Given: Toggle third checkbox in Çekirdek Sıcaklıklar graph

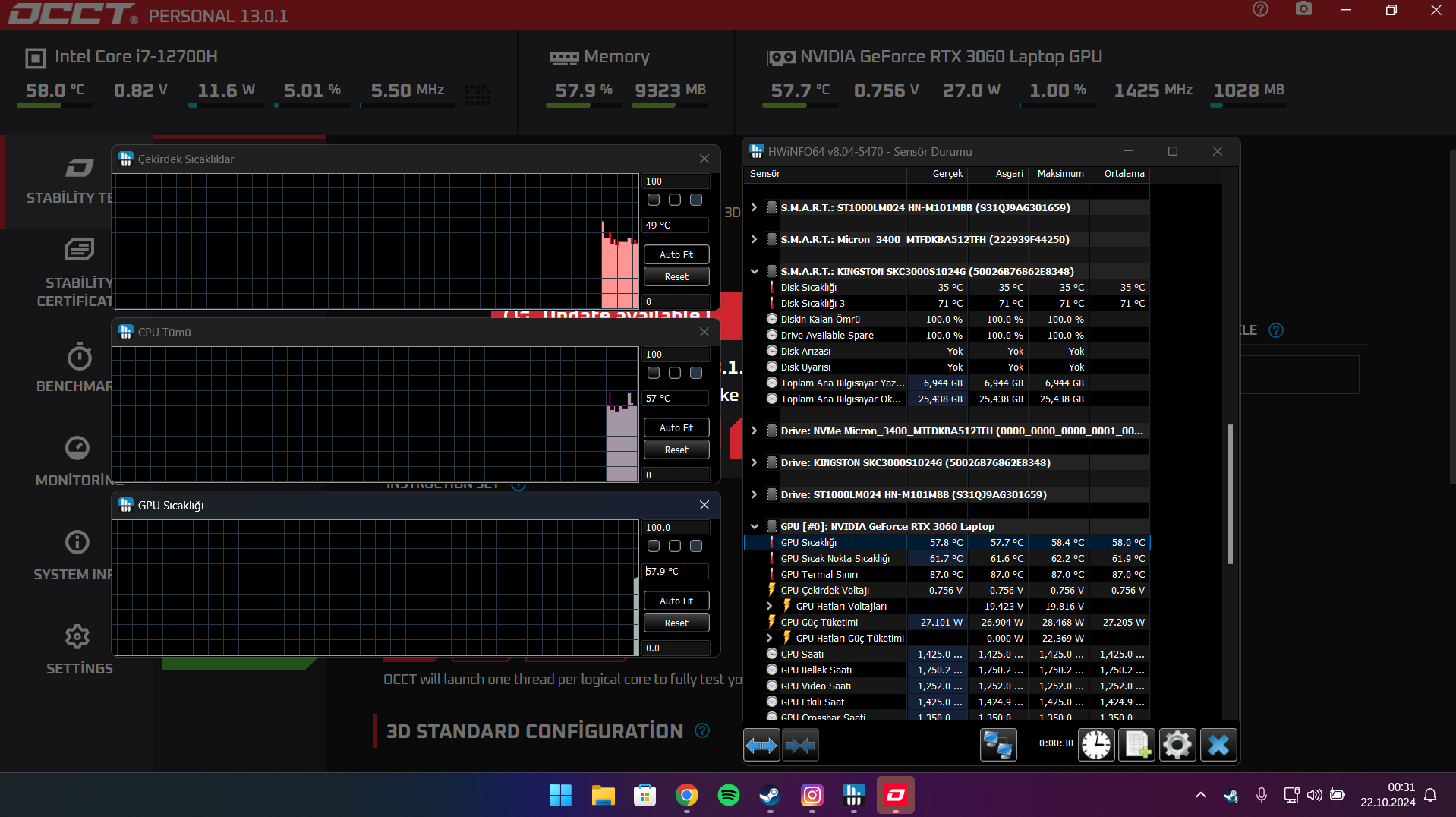Looking at the screenshot, I should click(x=696, y=200).
